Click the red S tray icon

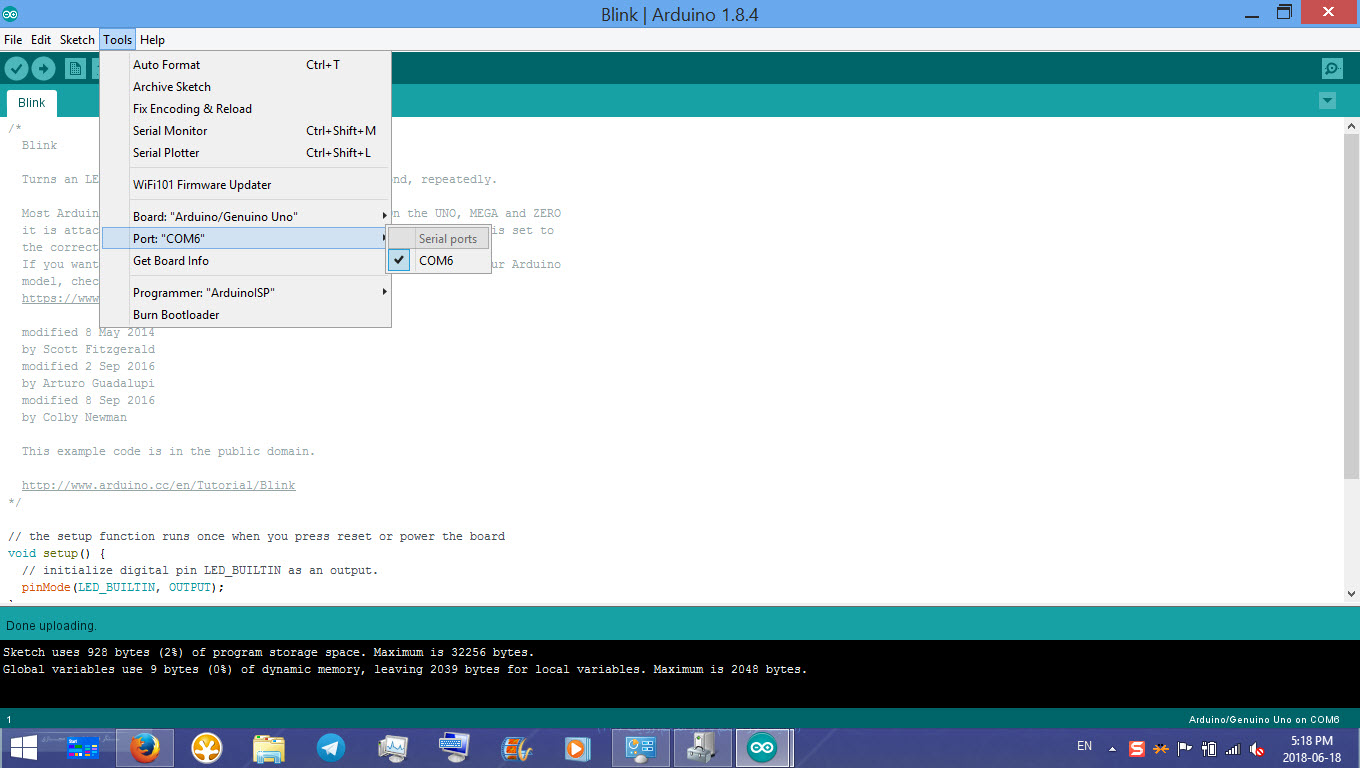click(1136, 748)
